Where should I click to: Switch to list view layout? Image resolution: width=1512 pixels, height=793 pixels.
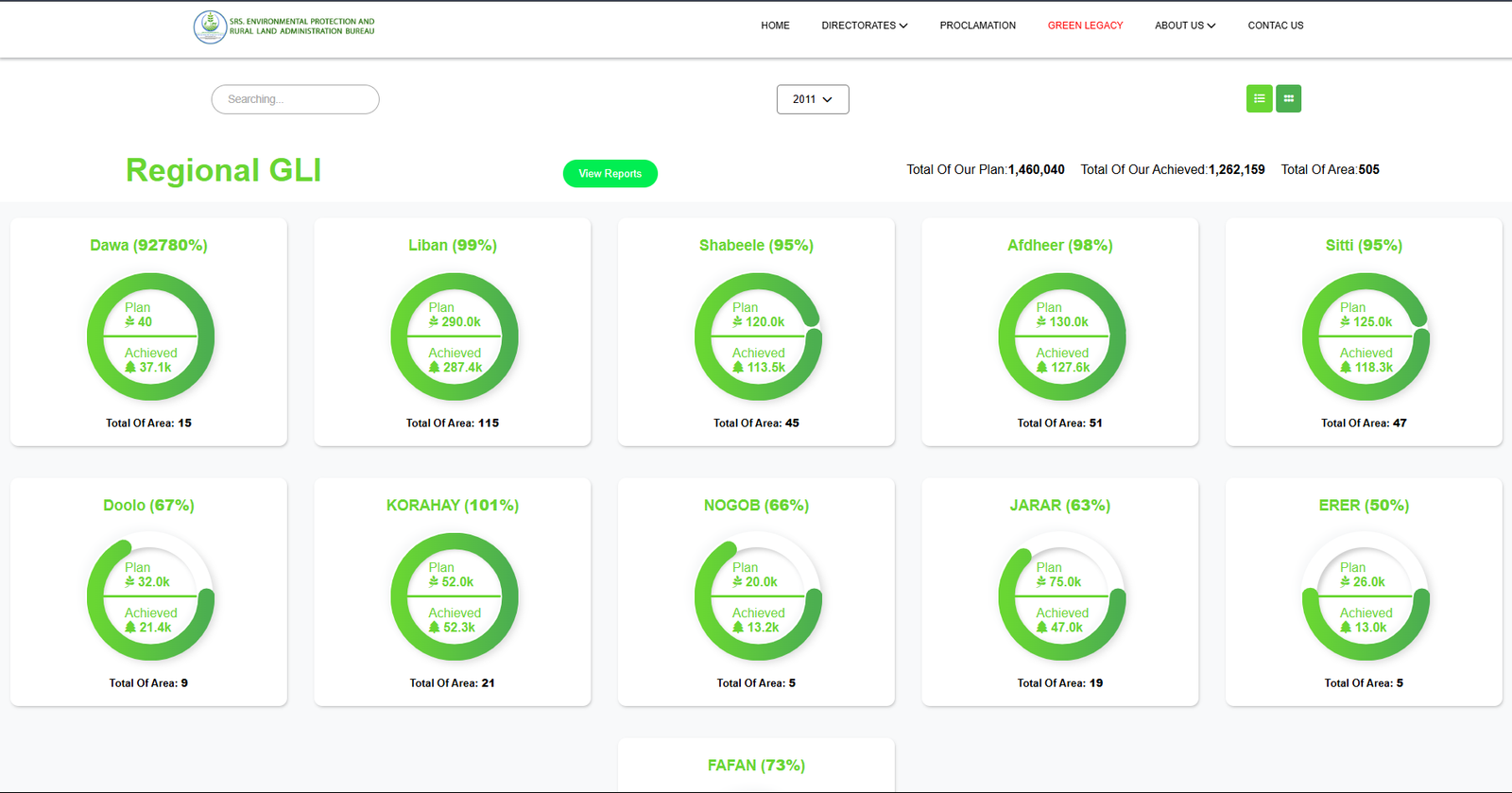pos(1259,99)
